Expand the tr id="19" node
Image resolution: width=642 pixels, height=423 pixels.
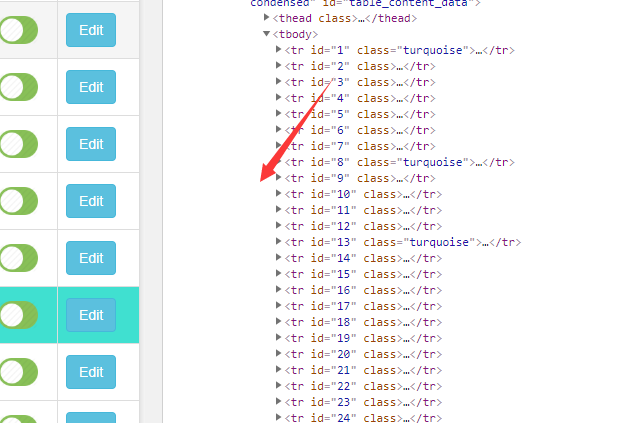pyautogui.click(x=278, y=337)
